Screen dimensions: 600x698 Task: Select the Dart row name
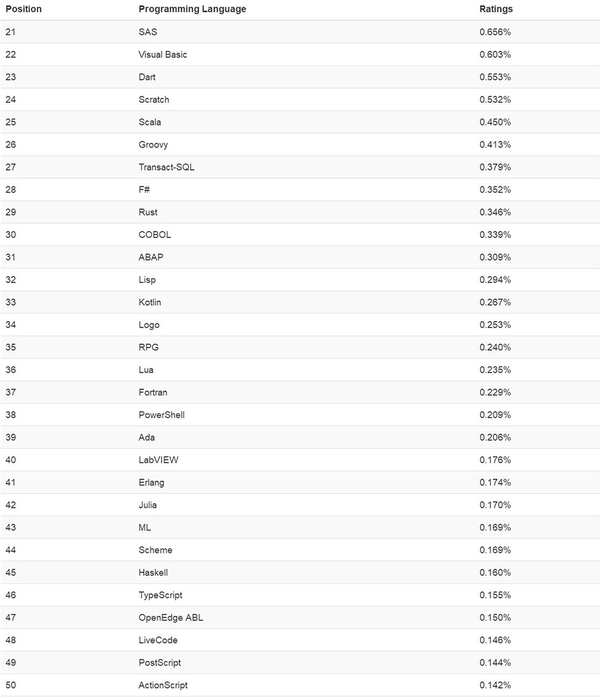click(147, 77)
